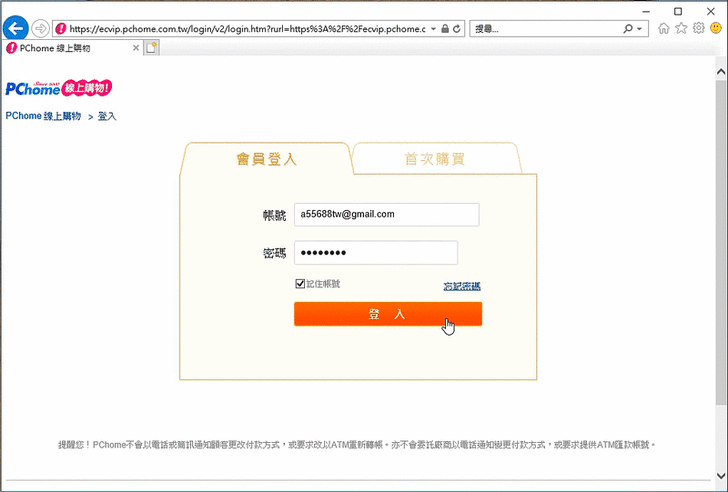The height and width of the screenshot is (492, 728).
Task: Click the orange 登入 button
Action: 388,314
